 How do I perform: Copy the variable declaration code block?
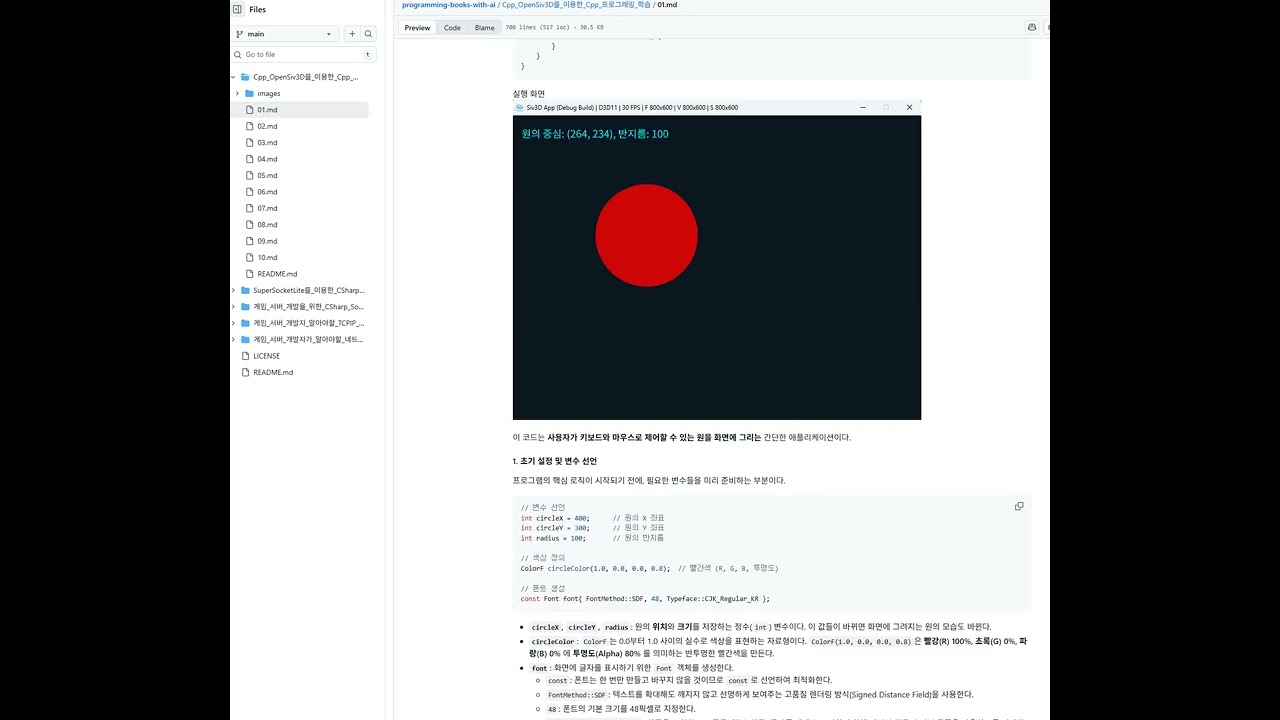[1019, 506]
